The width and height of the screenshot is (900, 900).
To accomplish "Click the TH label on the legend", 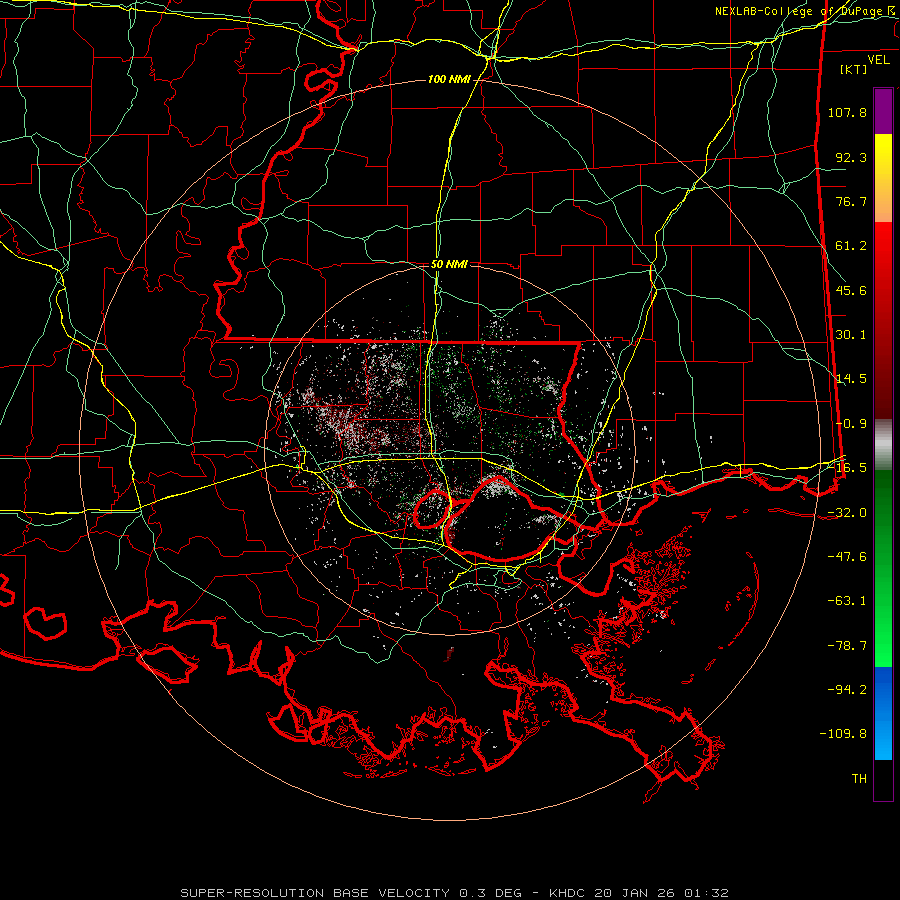I will pos(859,779).
